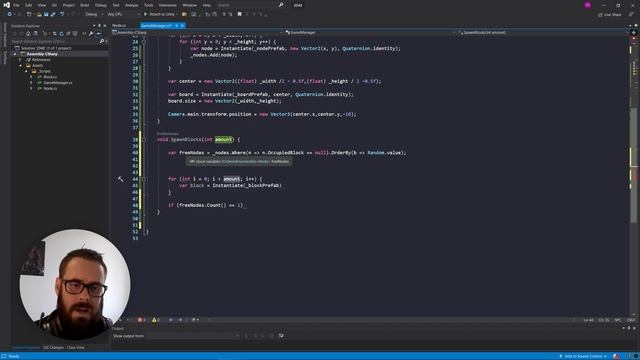Select GameManager.cs in Solution Explorer

(58, 82)
